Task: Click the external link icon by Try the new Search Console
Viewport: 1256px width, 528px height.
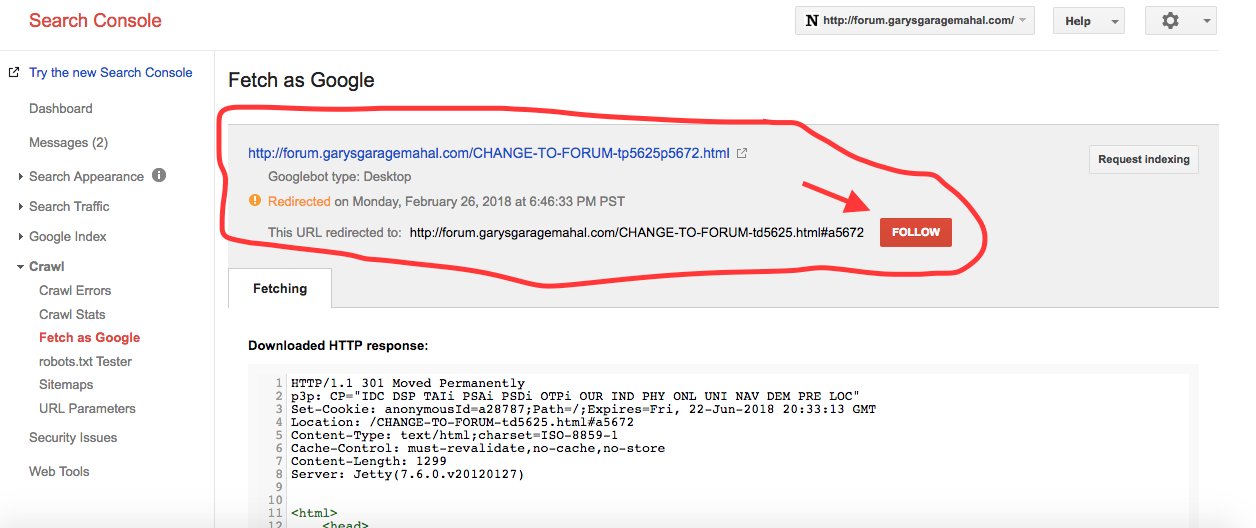Action: 14,73
